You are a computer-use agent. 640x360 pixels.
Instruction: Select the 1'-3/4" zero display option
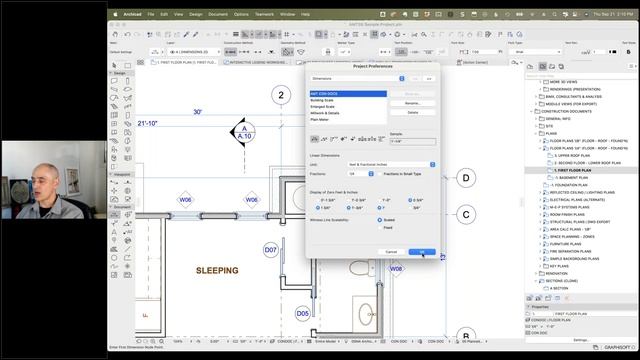point(349,208)
